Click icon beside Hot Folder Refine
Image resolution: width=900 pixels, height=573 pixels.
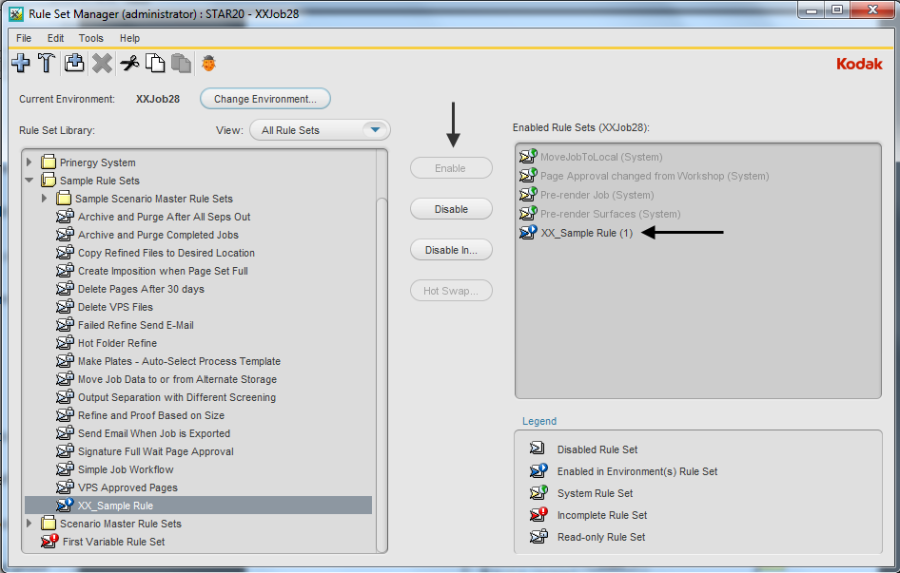[x=65, y=343]
